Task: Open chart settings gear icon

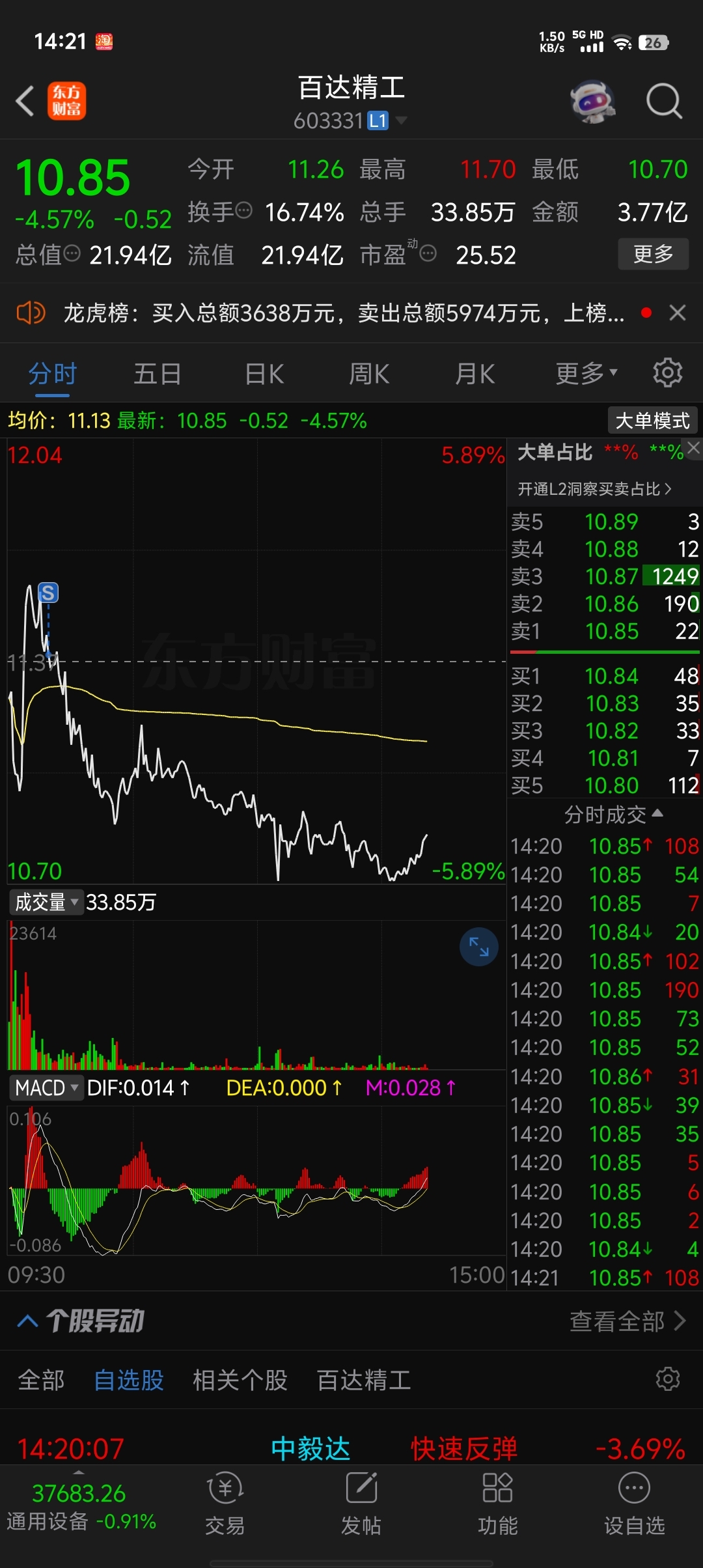Action: pos(667,373)
